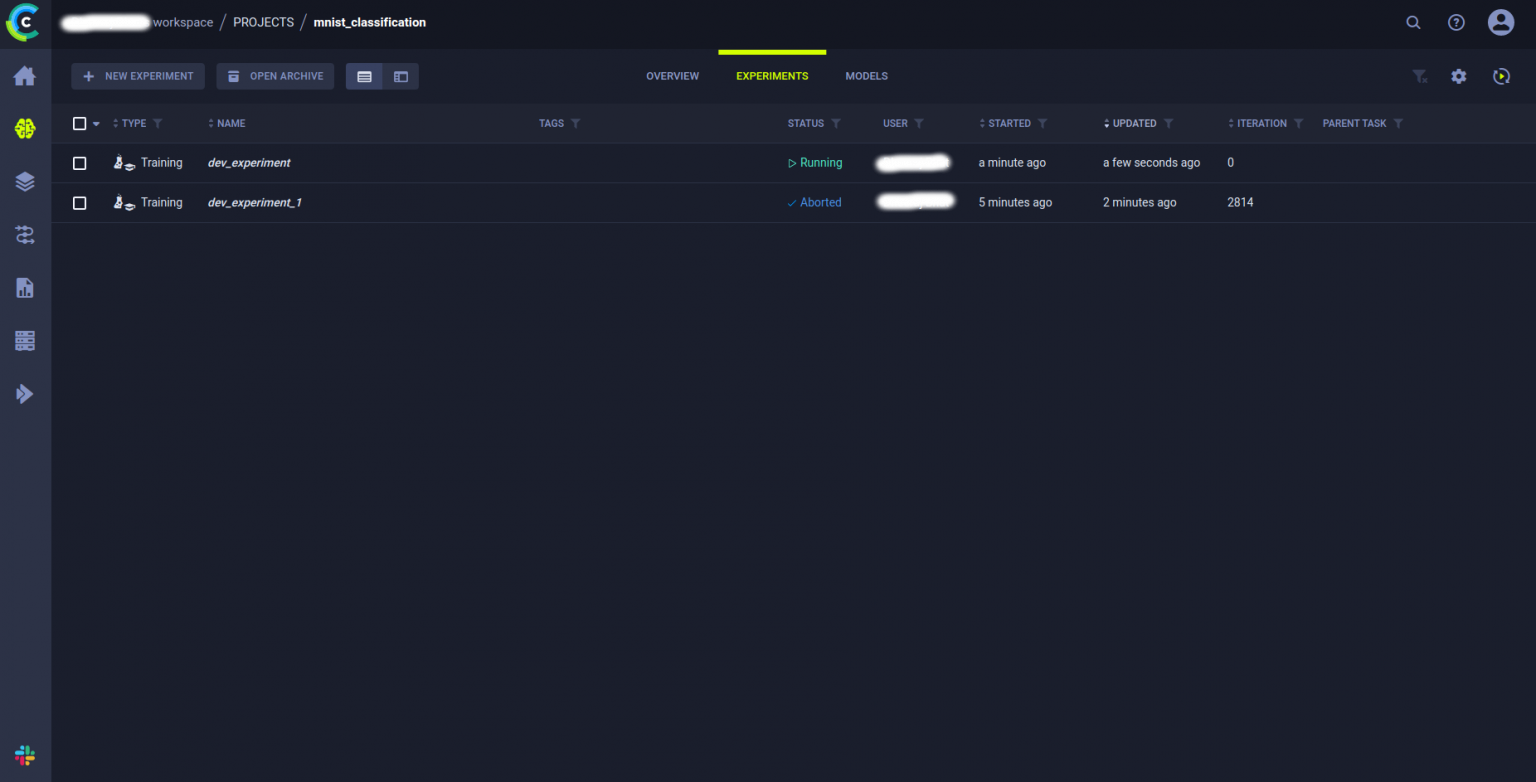Switch to the Overview tab
The image size is (1536, 782).
click(x=672, y=76)
